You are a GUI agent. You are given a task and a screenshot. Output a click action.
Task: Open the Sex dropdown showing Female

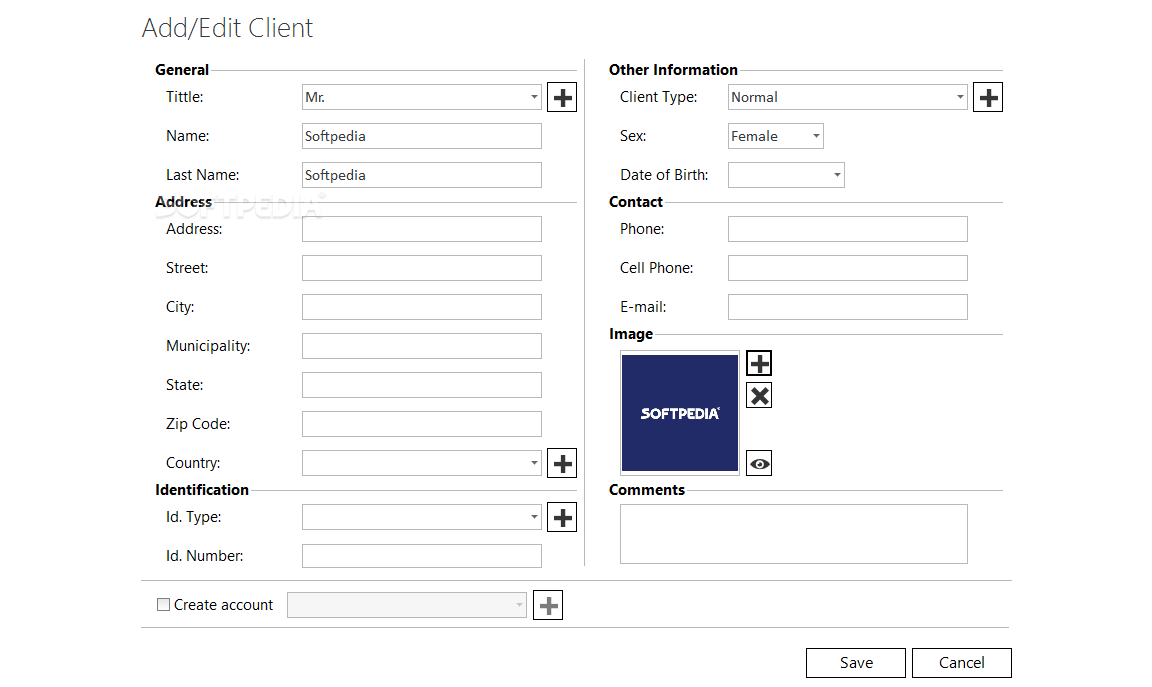(776, 136)
